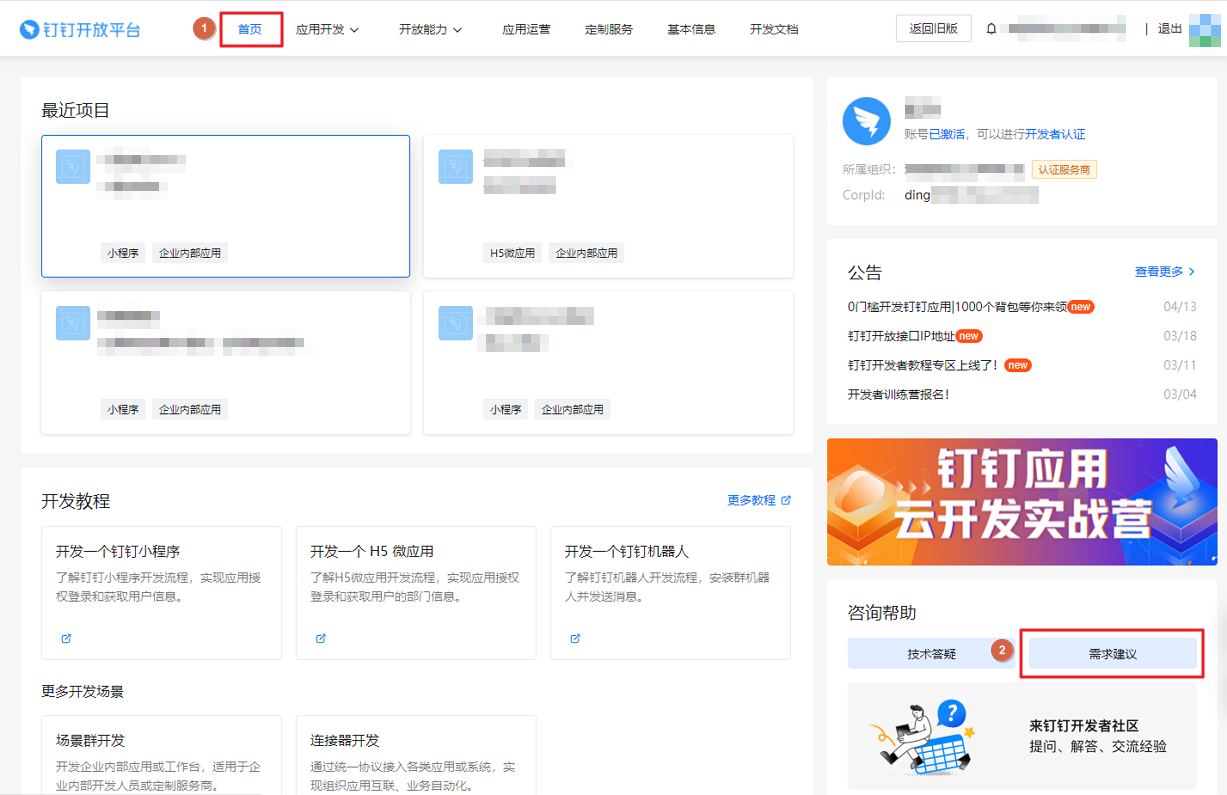Go to the 首页 tab
This screenshot has width=1227, height=795.
(250, 29)
